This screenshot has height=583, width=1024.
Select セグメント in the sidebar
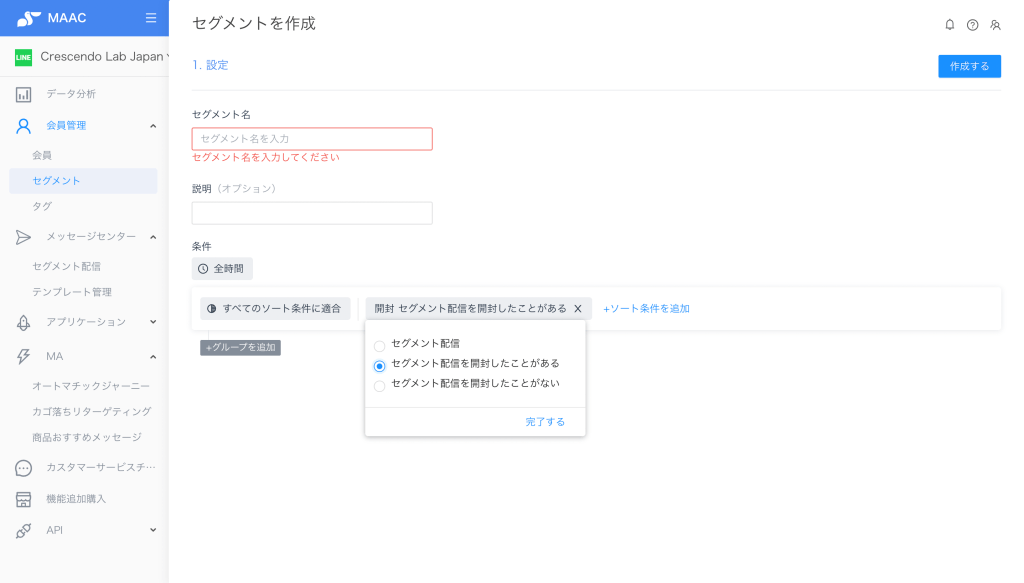point(83,181)
